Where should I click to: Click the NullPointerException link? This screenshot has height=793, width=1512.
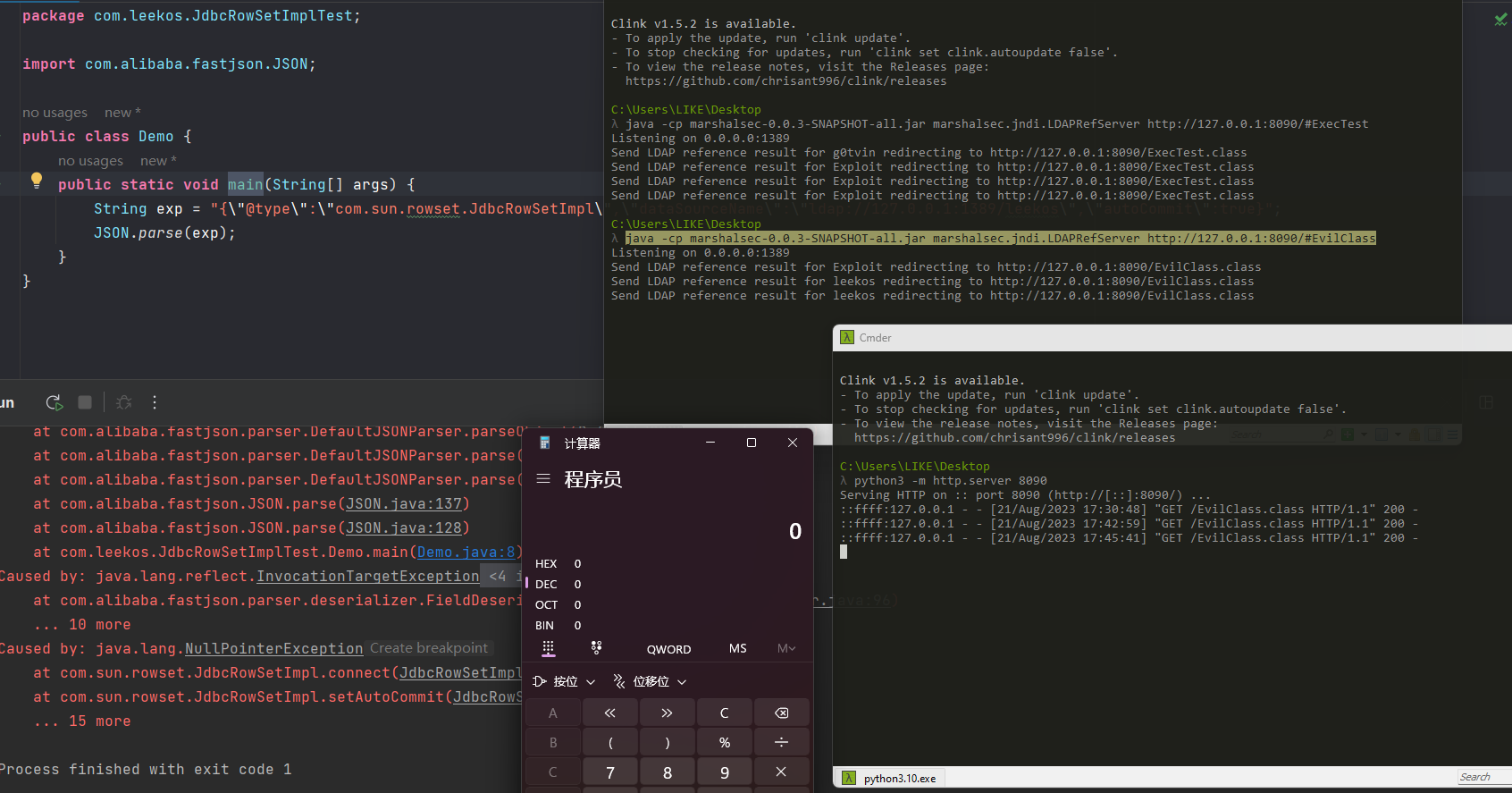274,649
